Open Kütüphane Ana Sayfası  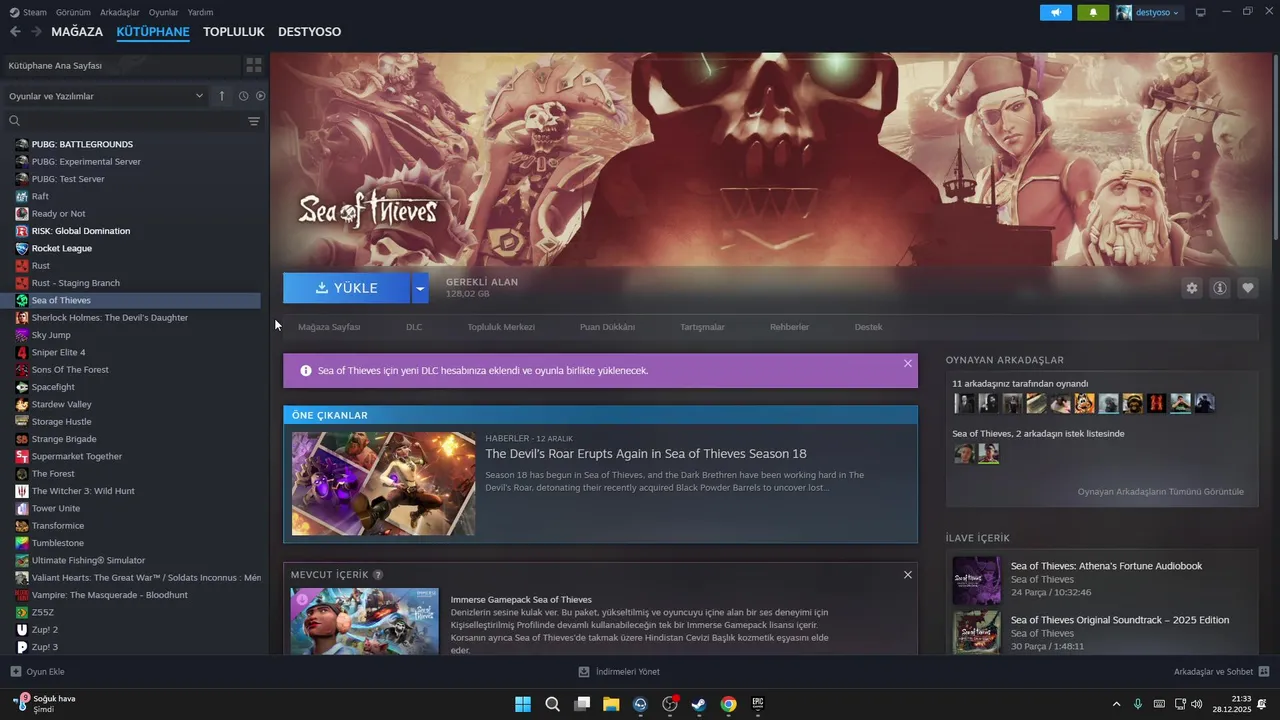point(120,65)
